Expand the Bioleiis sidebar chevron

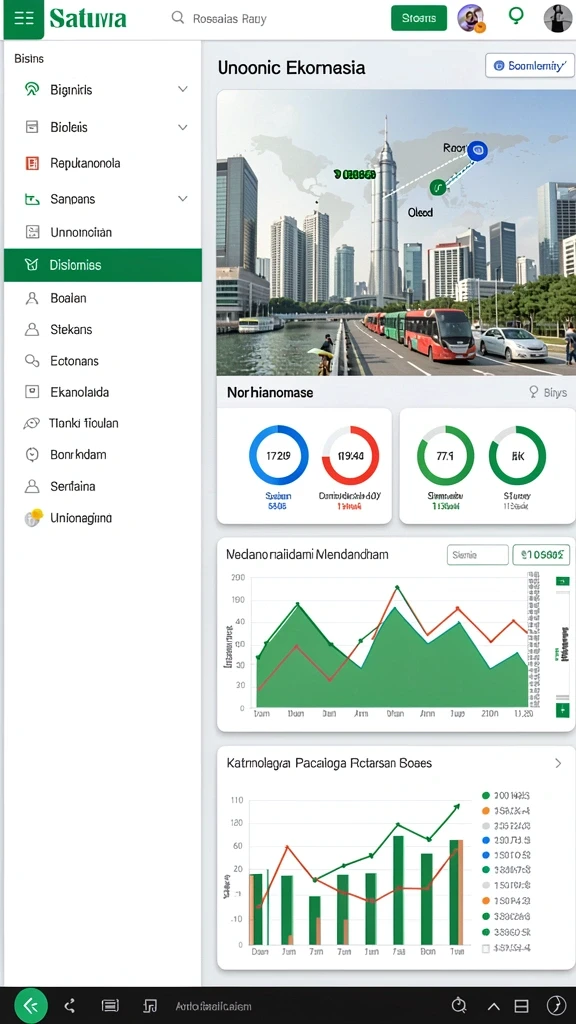pos(183,127)
